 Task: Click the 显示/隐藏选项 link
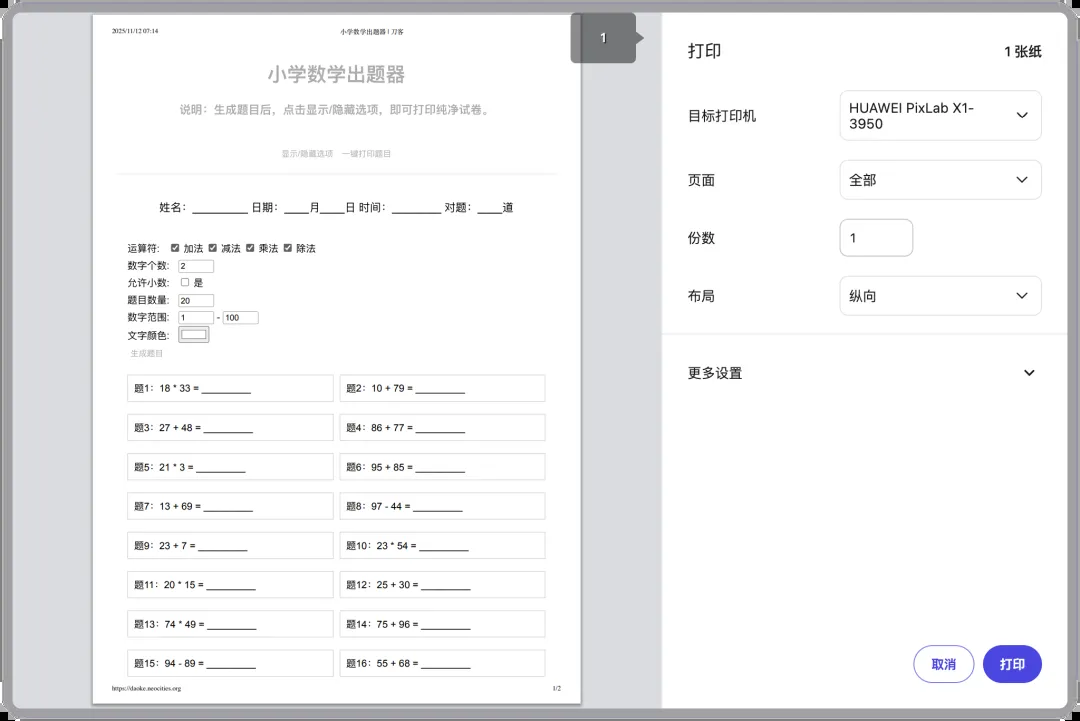(306, 154)
